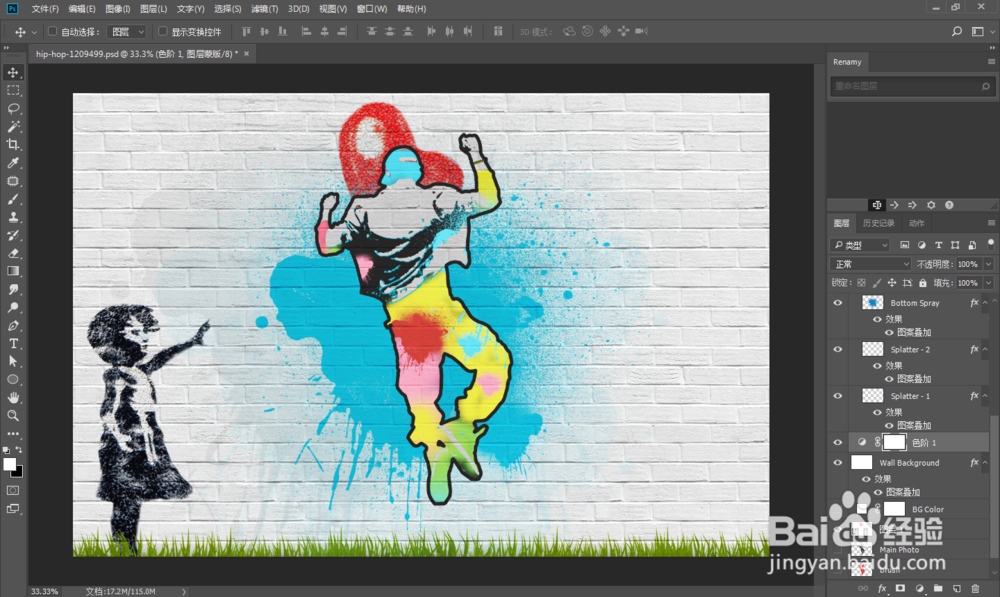Collapse Splatter - 2 layer effects

point(985,350)
